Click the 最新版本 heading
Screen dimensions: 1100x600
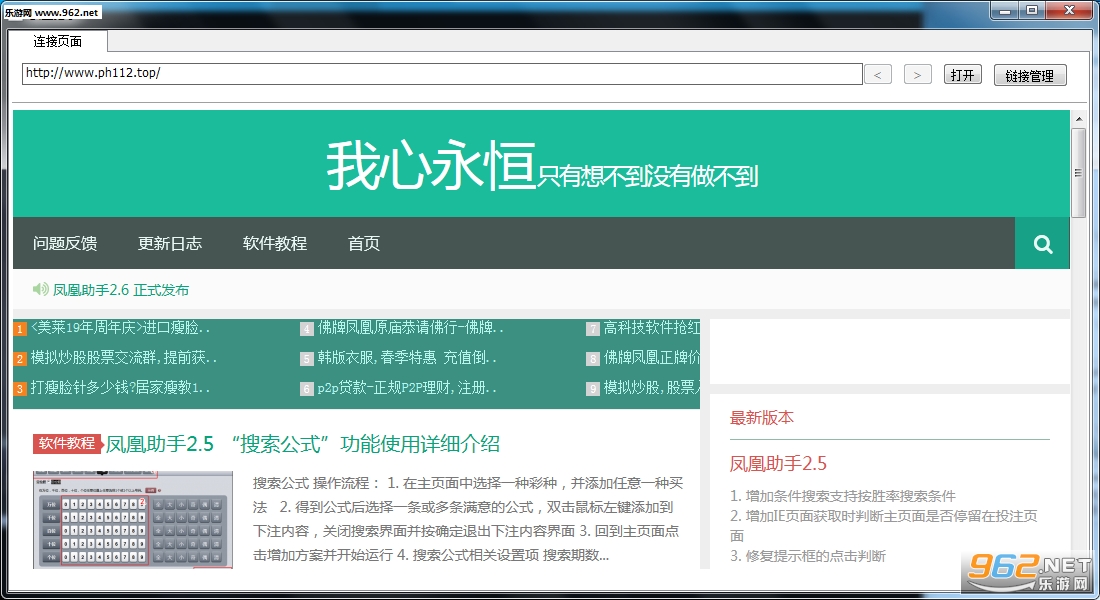coord(762,418)
